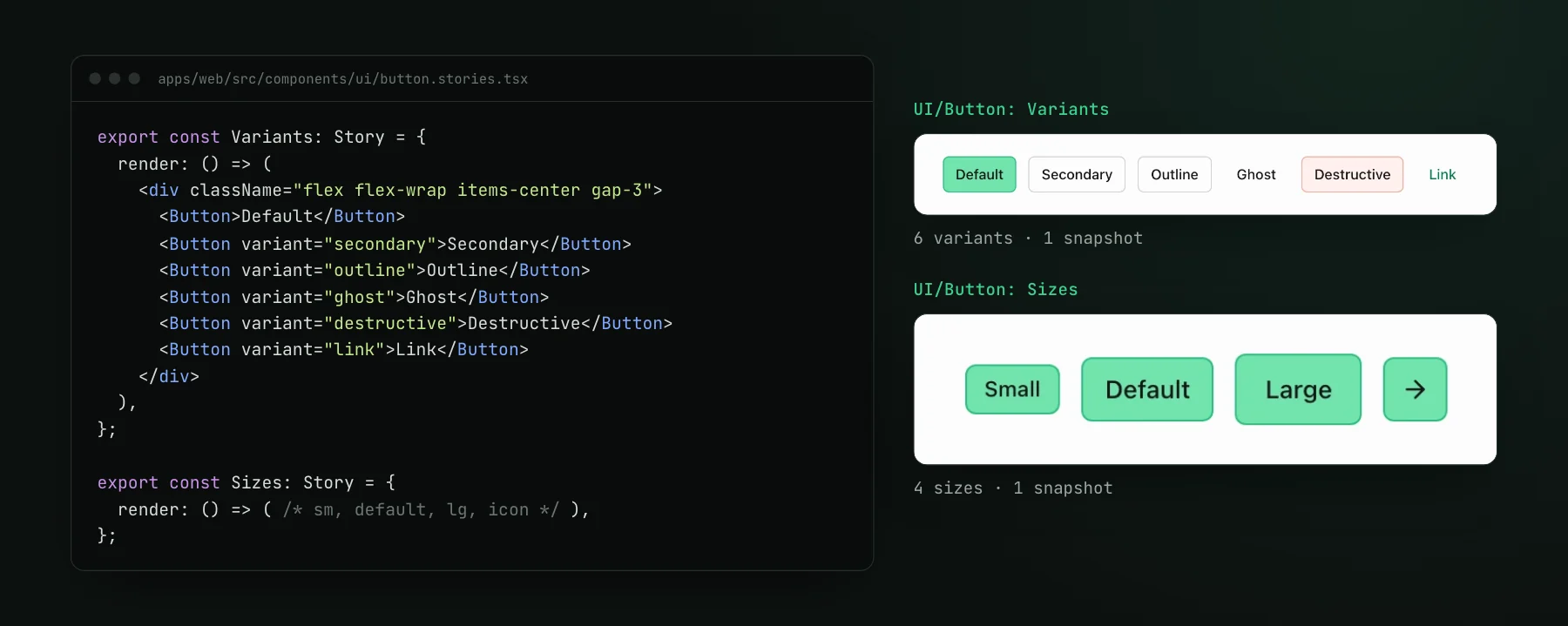The image size is (1568, 626).
Task: Click the variant="ghost" code line
Action: (355, 297)
